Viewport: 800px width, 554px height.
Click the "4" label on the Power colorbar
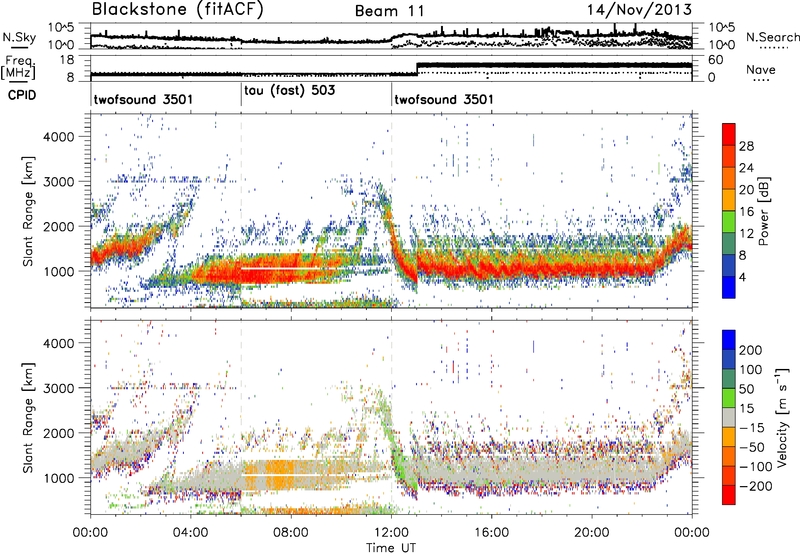click(x=742, y=277)
